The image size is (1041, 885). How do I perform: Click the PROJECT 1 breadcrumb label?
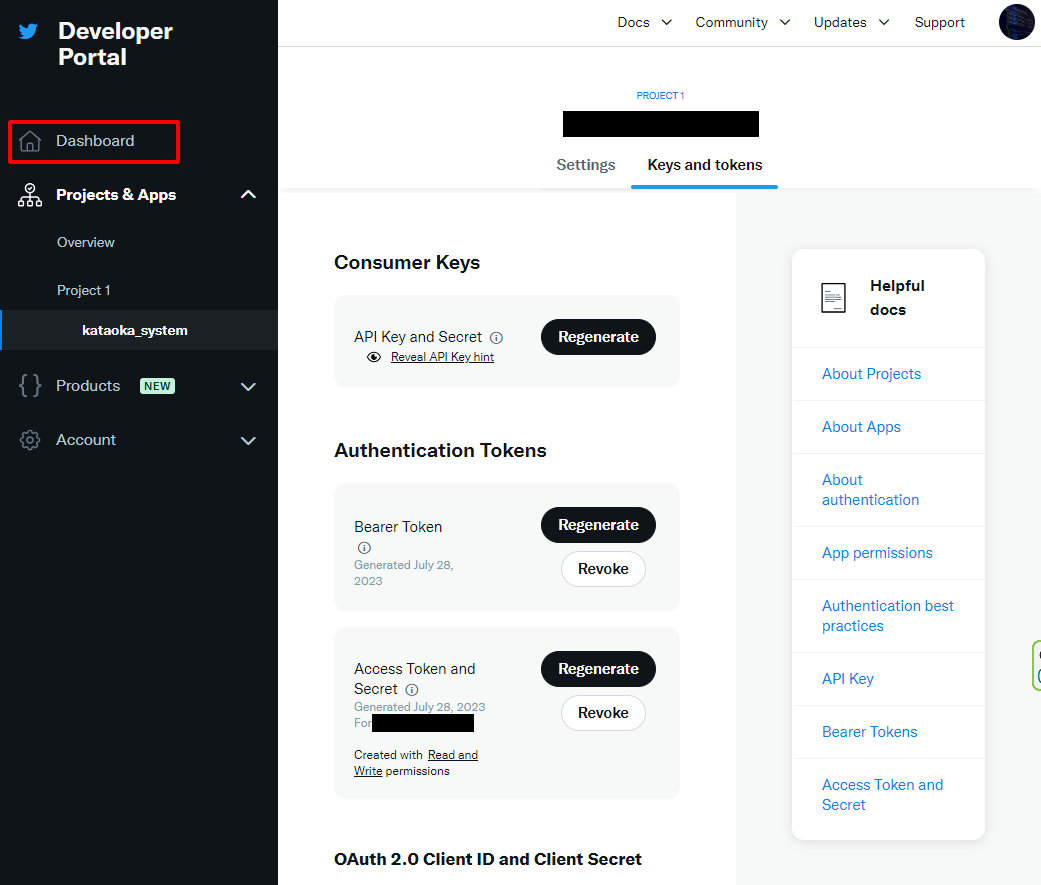pos(661,96)
